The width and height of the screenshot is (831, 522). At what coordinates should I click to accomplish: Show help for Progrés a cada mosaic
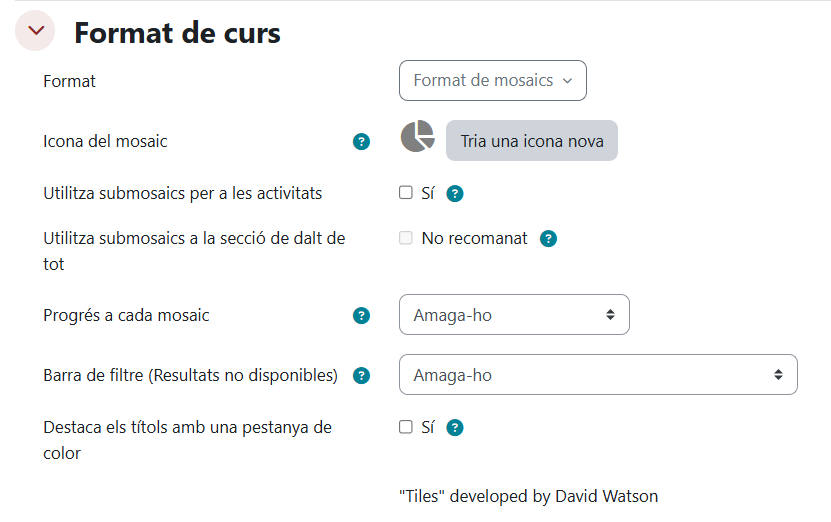[x=362, y=316]
